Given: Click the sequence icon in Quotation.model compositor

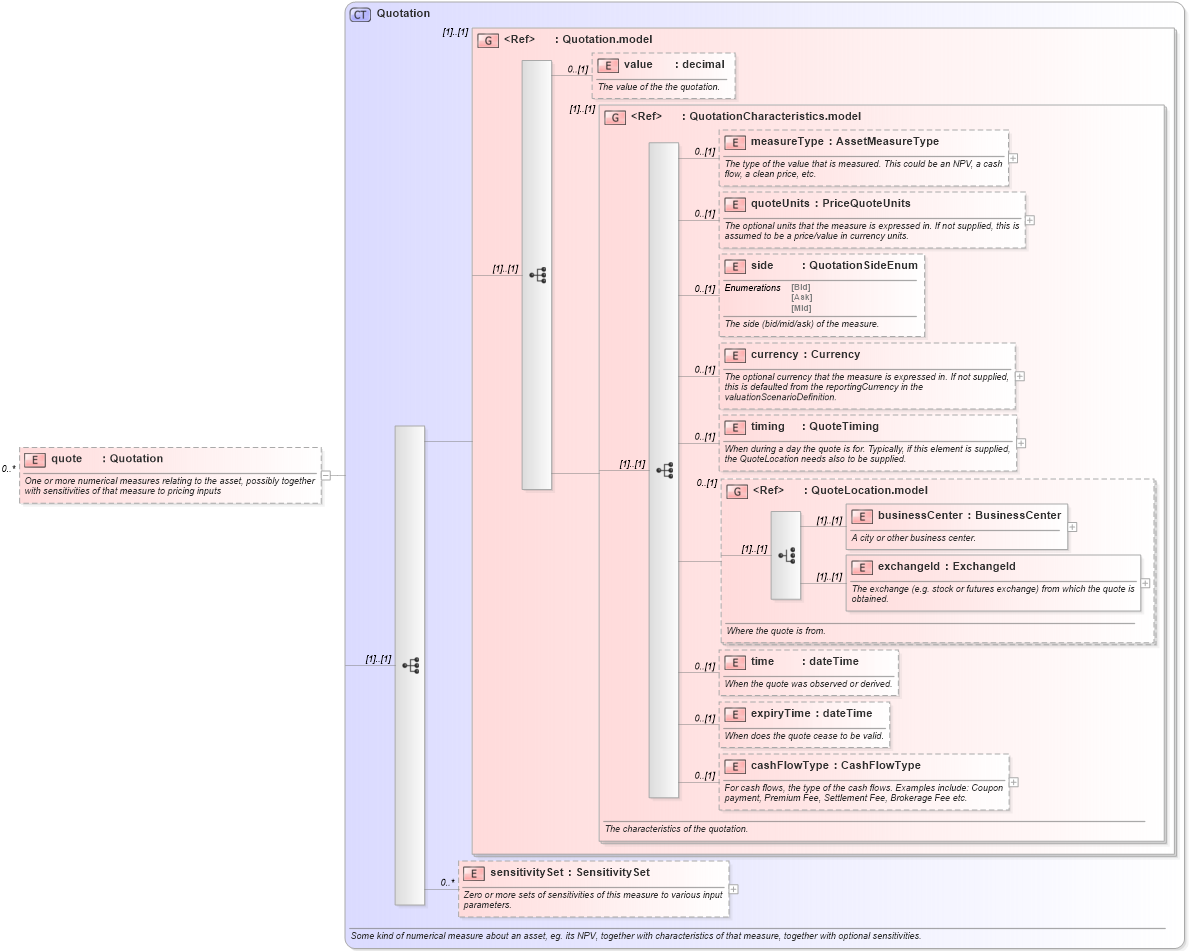Looking at the screenshot, I should coord(538,275).
